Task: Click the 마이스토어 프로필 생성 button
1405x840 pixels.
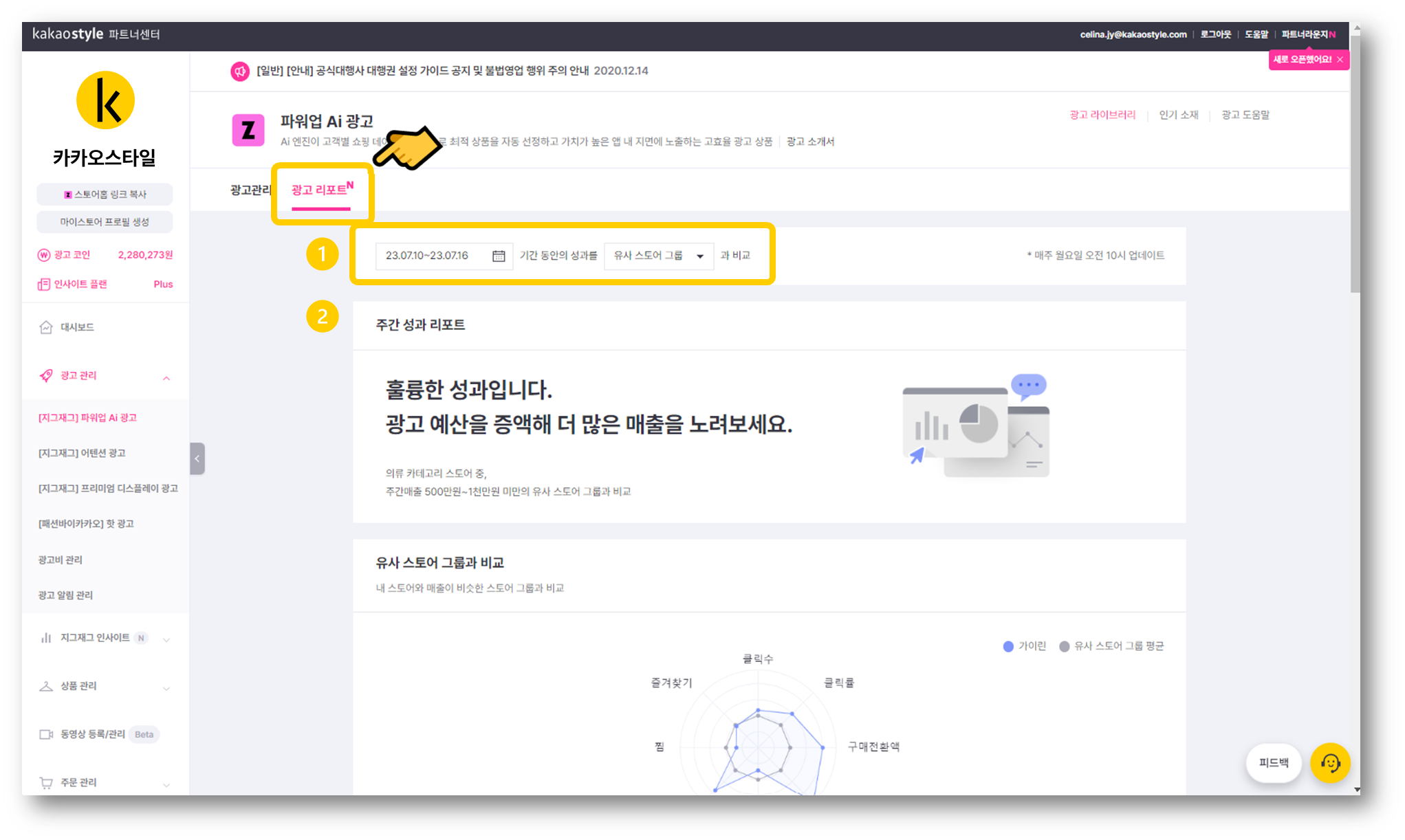Action: (x=105, y=222)
